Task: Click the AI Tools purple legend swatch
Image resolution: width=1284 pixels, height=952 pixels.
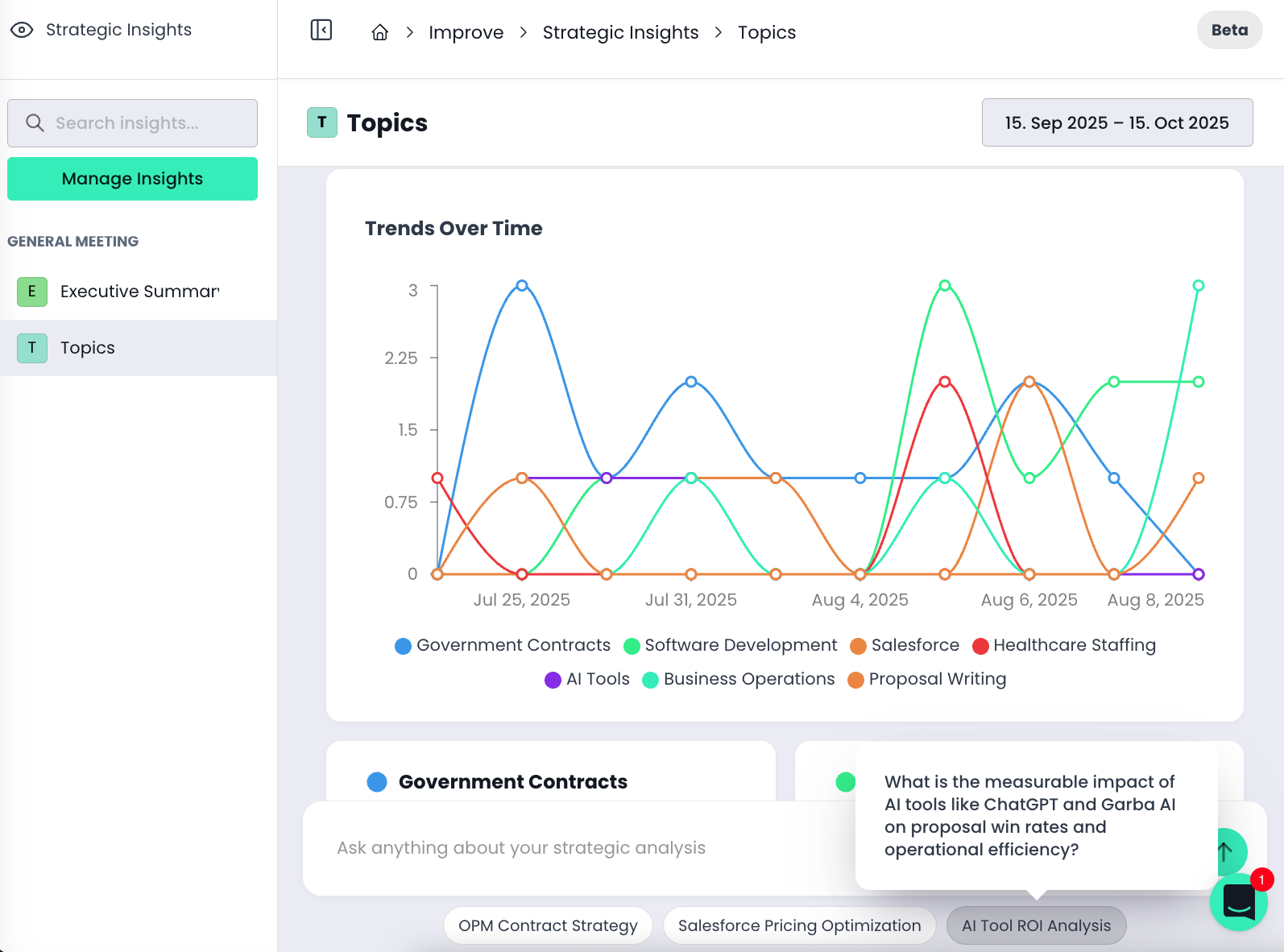Action: pos(553,680)
